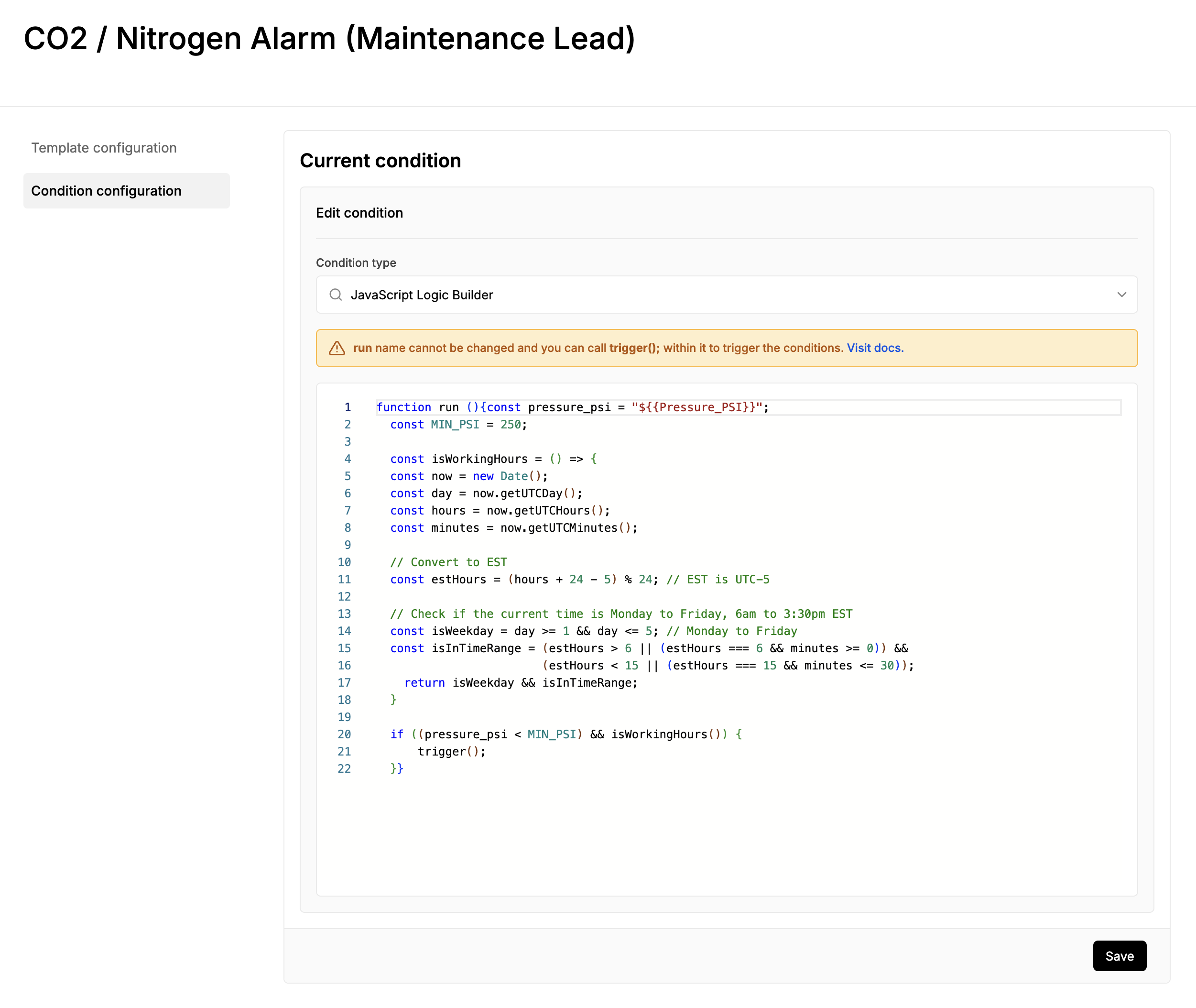Click line number 10 in the gutter

coord(344,562)
